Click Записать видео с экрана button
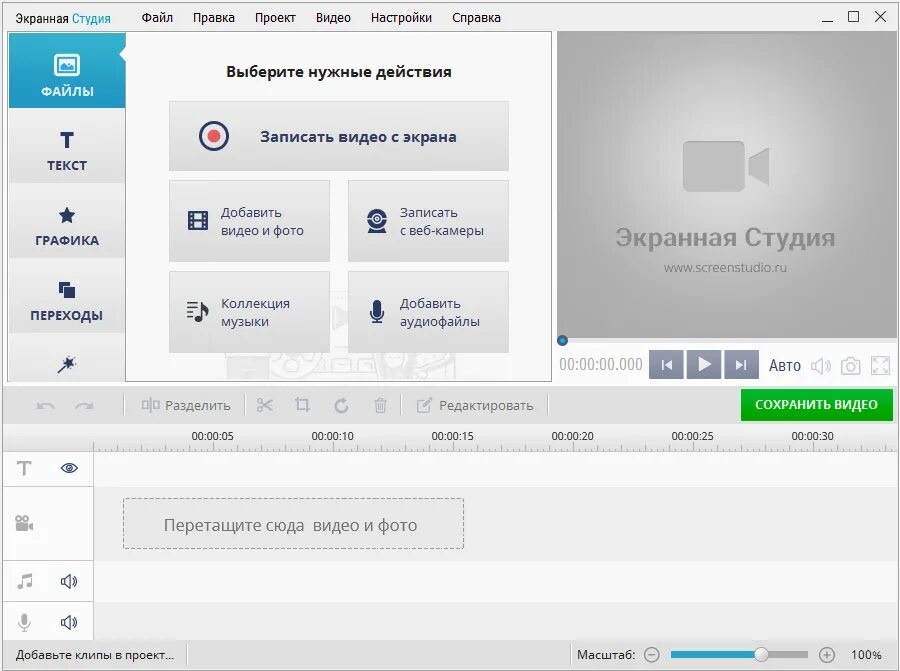 coord(339,136)
